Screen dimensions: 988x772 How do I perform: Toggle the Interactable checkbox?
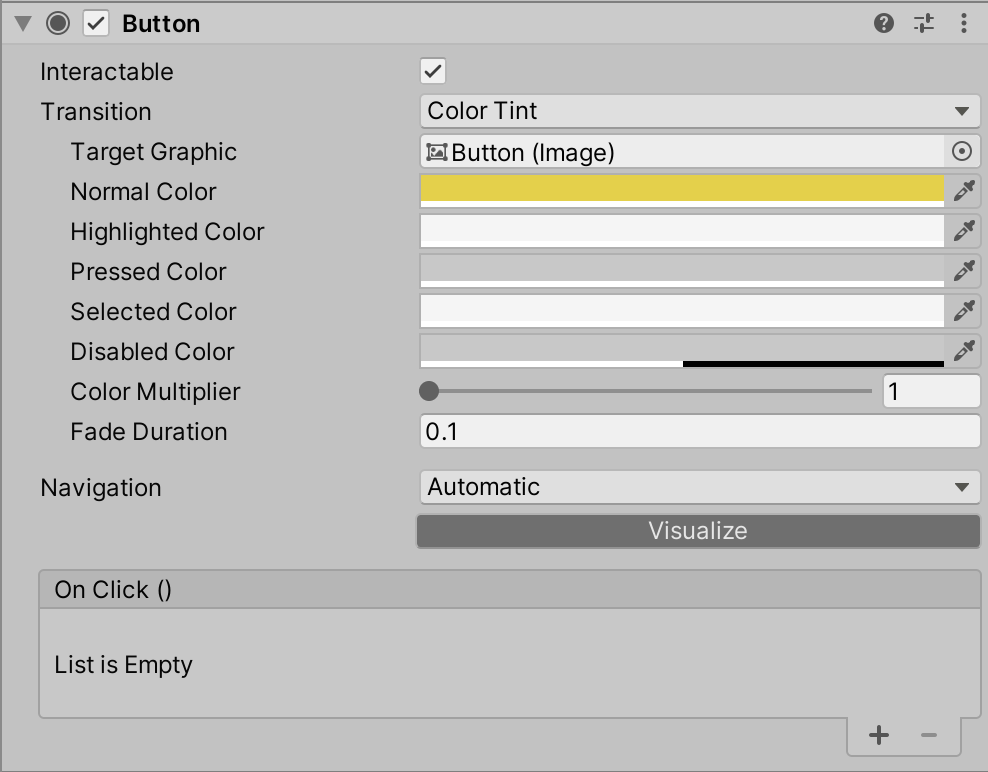pos(433,71)
